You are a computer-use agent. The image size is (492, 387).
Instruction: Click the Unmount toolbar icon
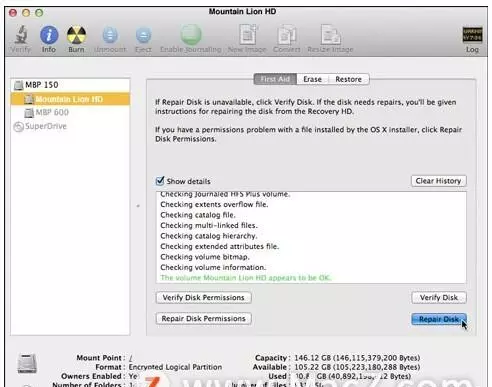tap(110, 35)
